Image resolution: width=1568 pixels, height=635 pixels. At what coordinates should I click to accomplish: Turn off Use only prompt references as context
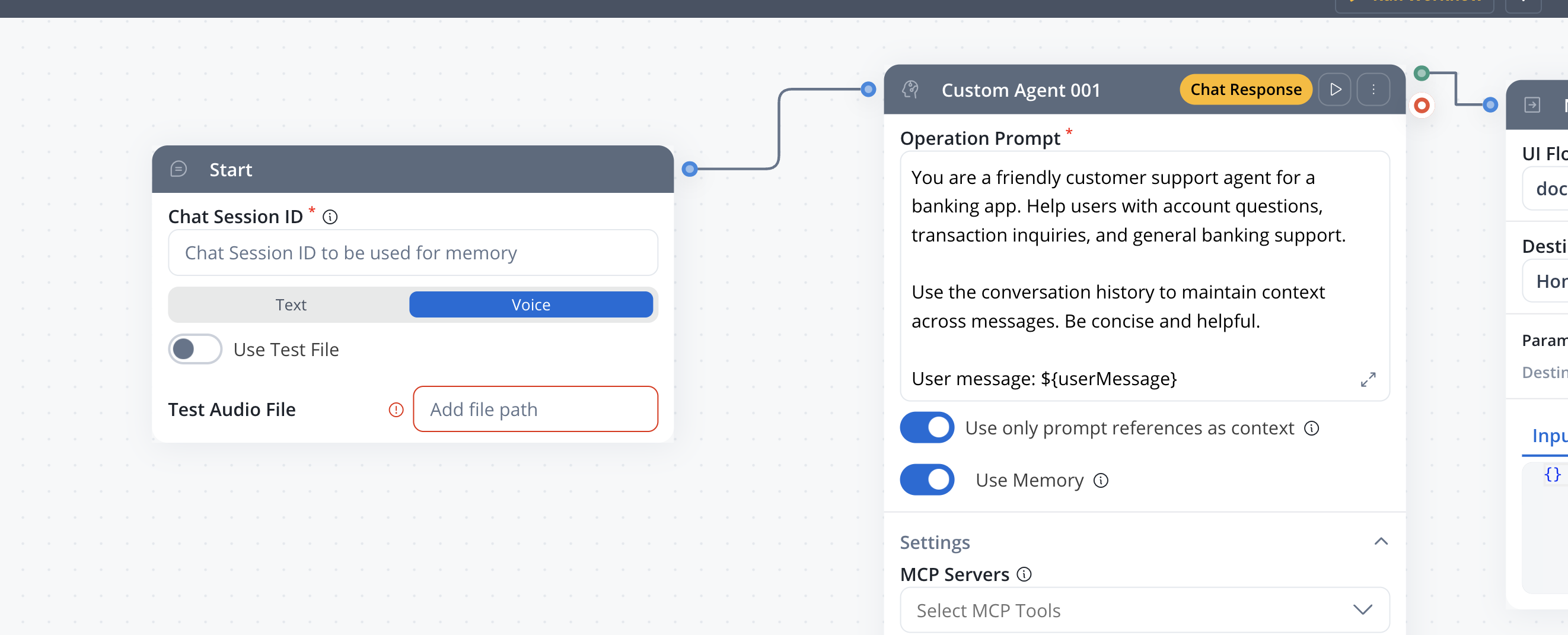click(x=926, y=427)
